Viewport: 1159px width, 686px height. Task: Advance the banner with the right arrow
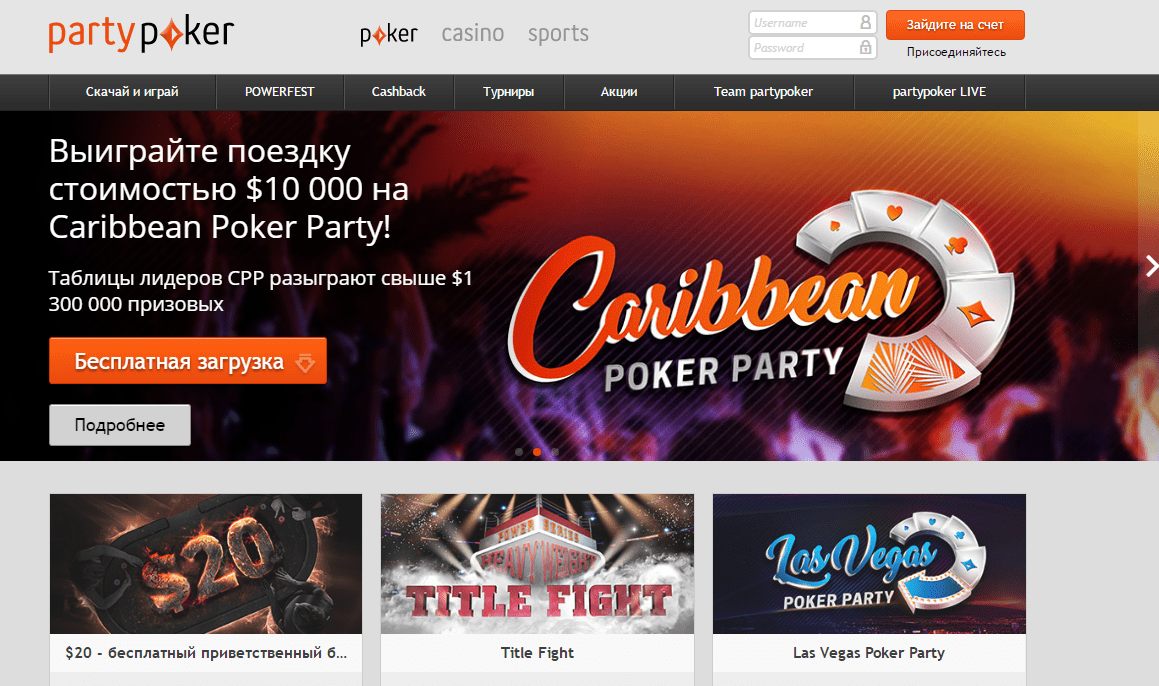click(x=1151, y=266)
